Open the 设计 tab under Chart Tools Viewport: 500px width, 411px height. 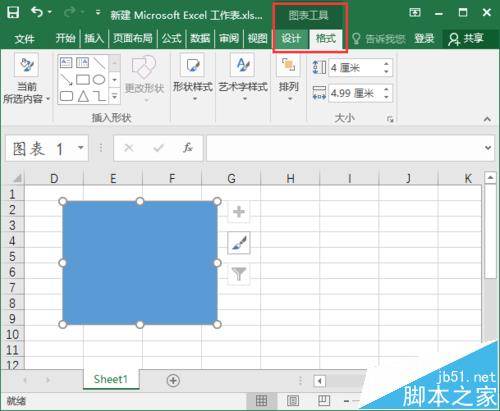coord(291,38)
